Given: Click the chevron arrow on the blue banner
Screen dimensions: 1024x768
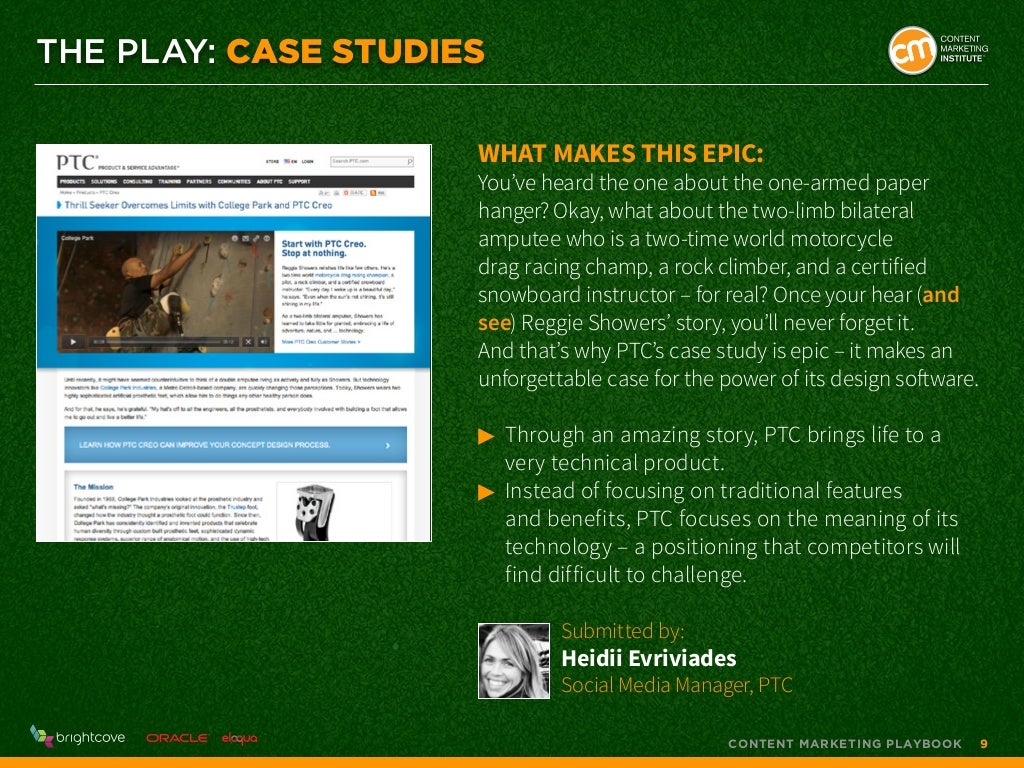Looking at the screenshot, I should coord(388,445).
